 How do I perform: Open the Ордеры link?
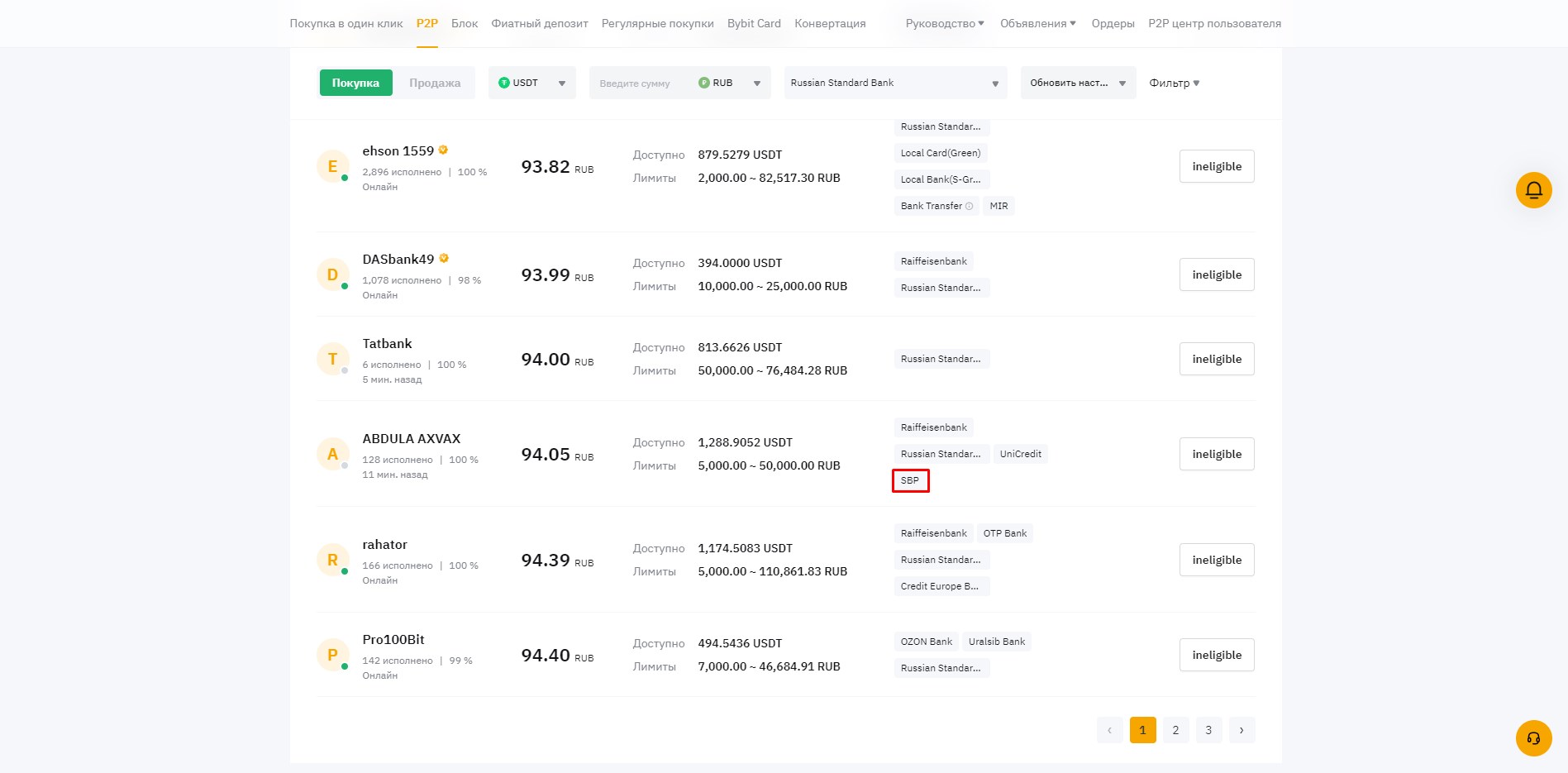point(1113,23)
